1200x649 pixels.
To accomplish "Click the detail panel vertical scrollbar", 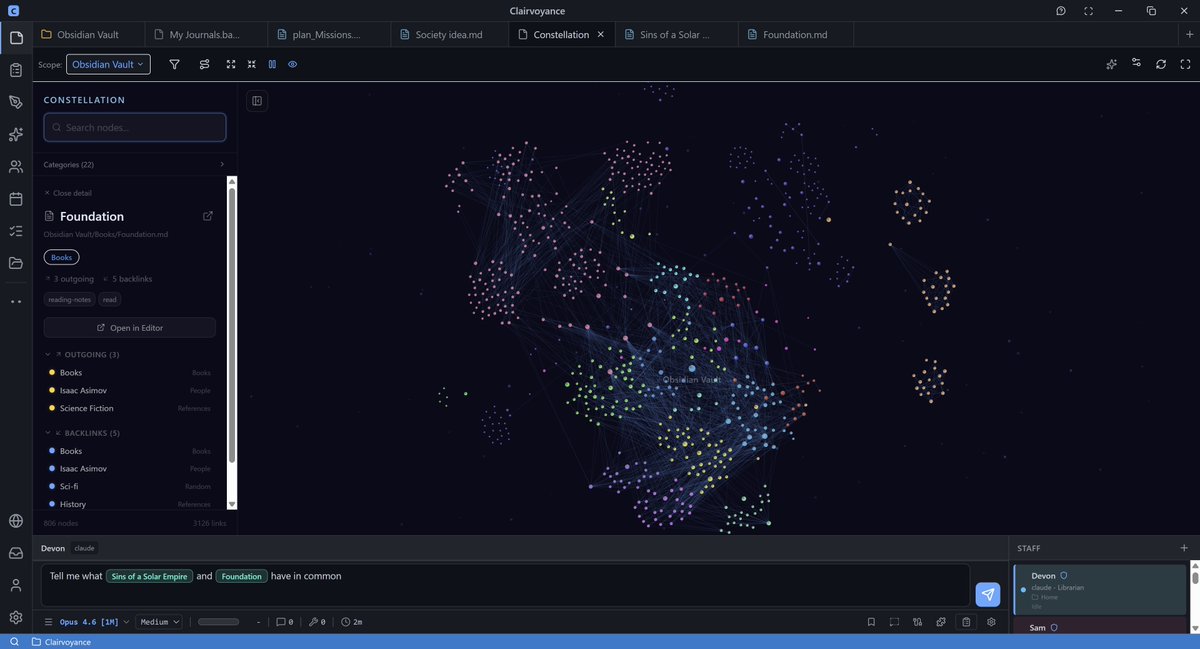I will [x=232, y=324].
